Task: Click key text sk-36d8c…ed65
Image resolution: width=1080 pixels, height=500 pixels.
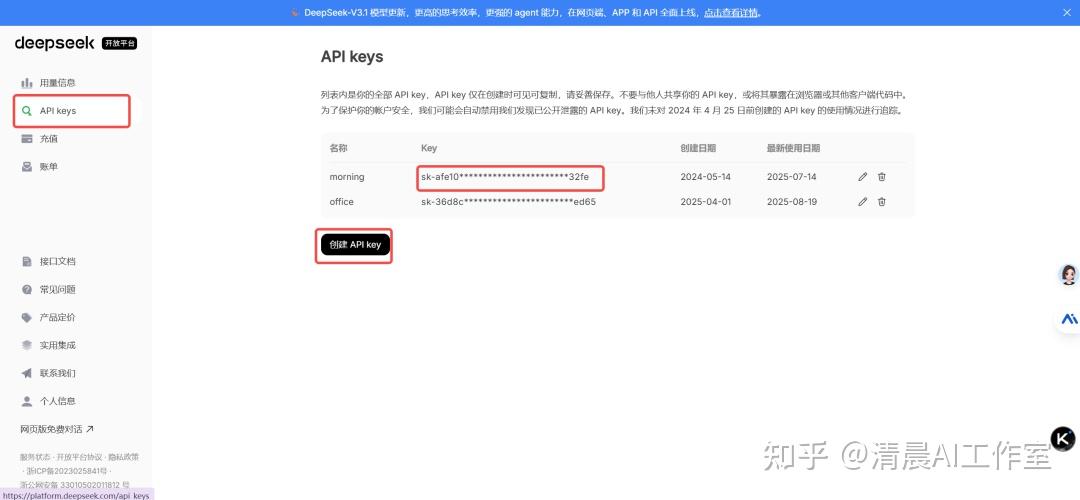Action: (x=508, y=202)
